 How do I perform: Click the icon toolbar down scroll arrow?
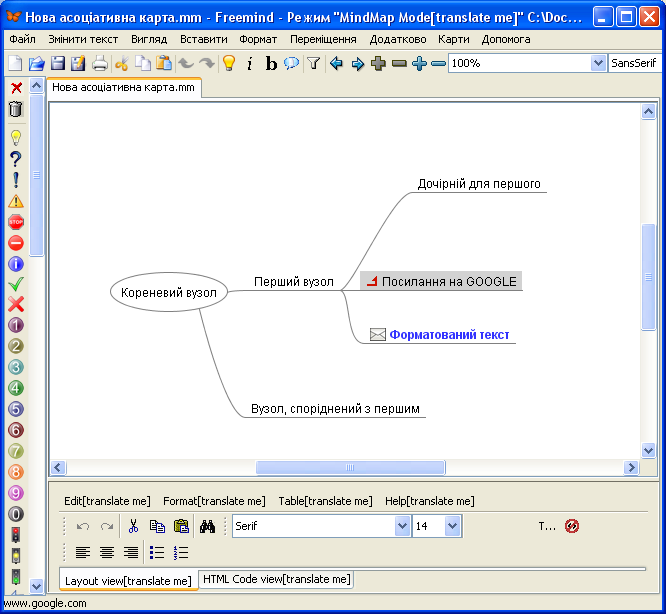(x=37, y=586)
